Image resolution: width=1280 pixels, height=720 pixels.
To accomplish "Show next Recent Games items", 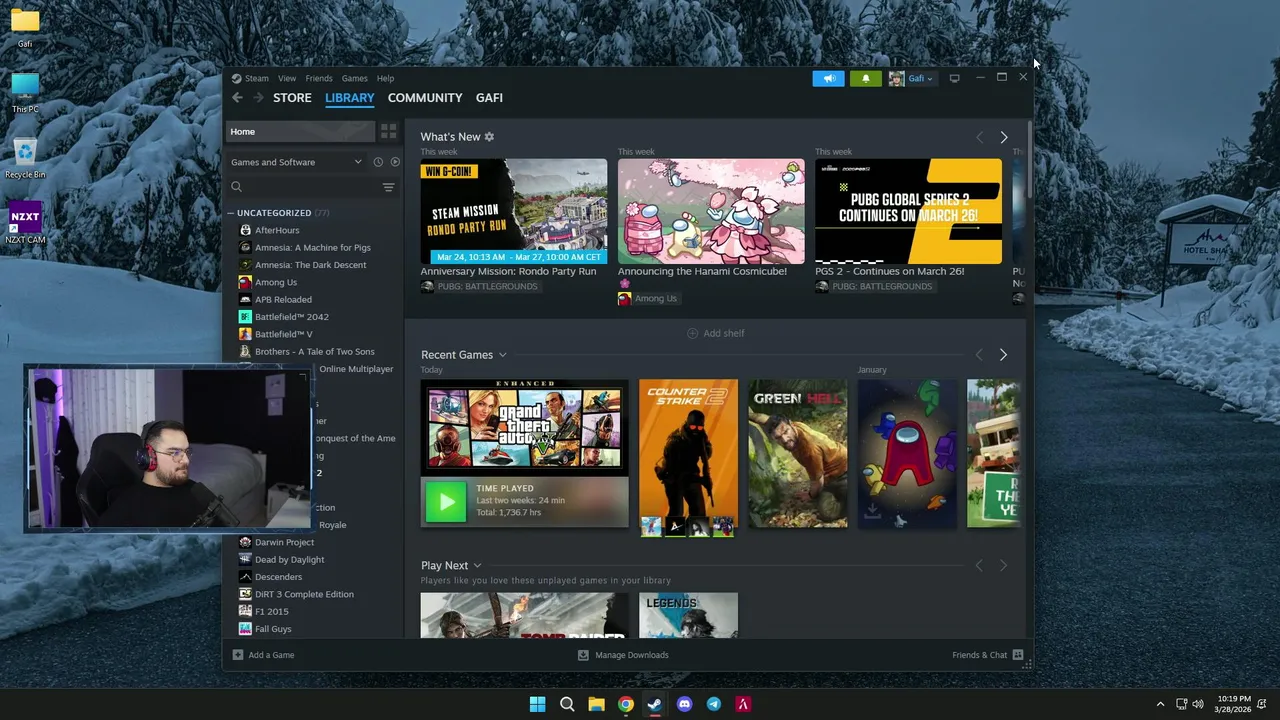I will 1003,355.
